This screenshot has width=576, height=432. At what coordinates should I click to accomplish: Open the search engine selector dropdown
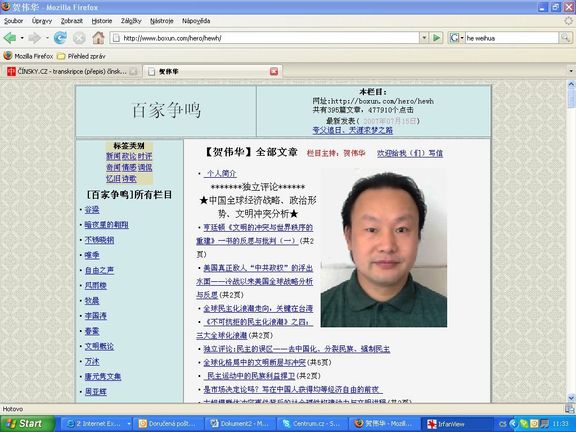462,38
